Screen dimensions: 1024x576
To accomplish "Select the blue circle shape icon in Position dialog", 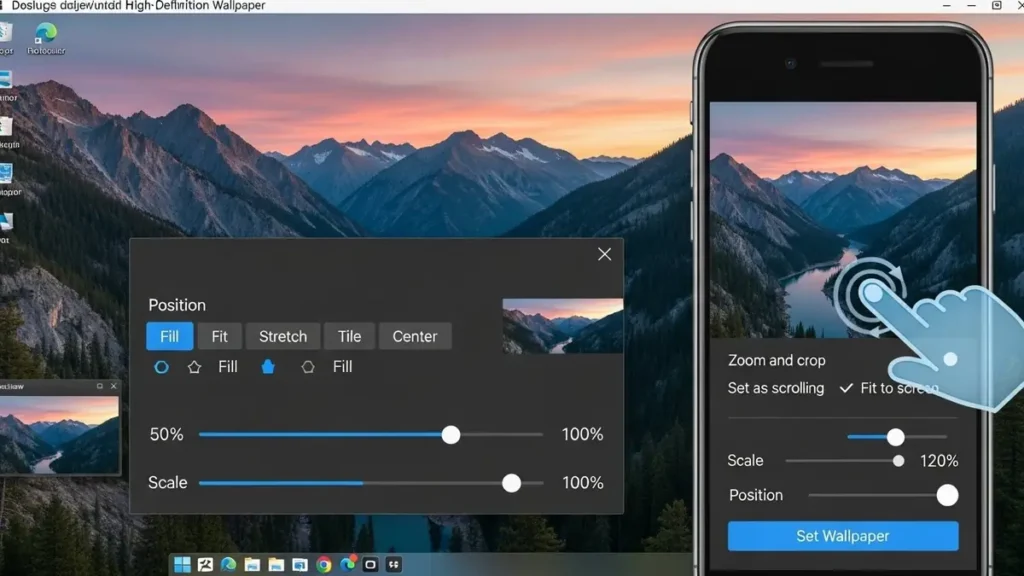I will click(161, 367).
